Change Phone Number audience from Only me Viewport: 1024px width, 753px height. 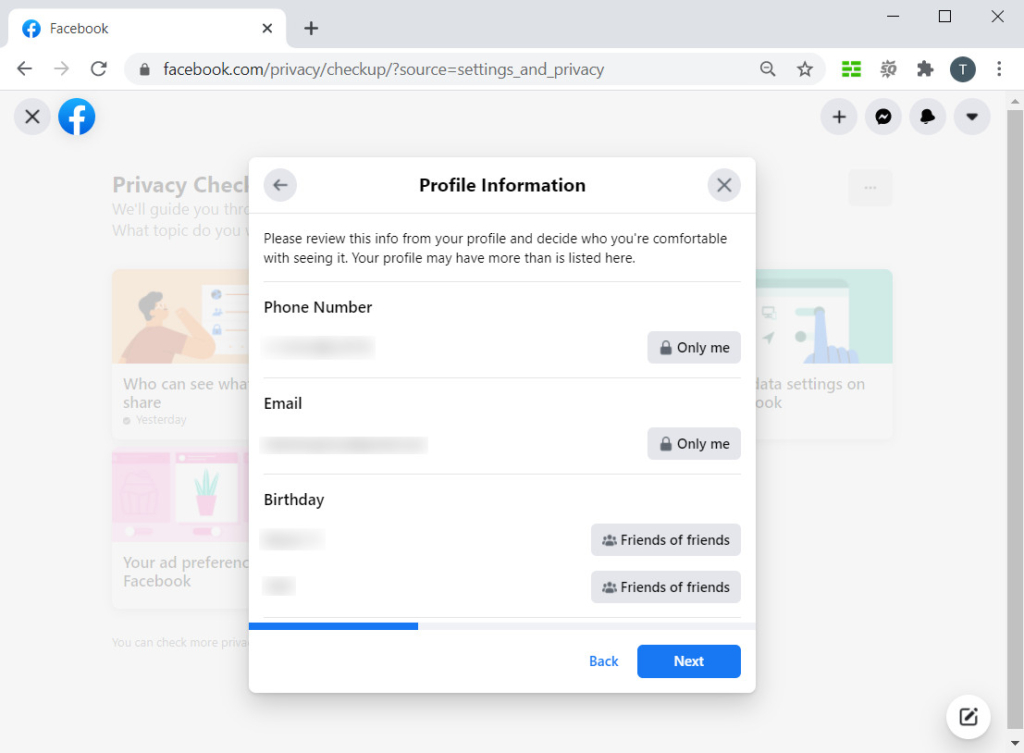pyautogui.click(x=694, y=347)
